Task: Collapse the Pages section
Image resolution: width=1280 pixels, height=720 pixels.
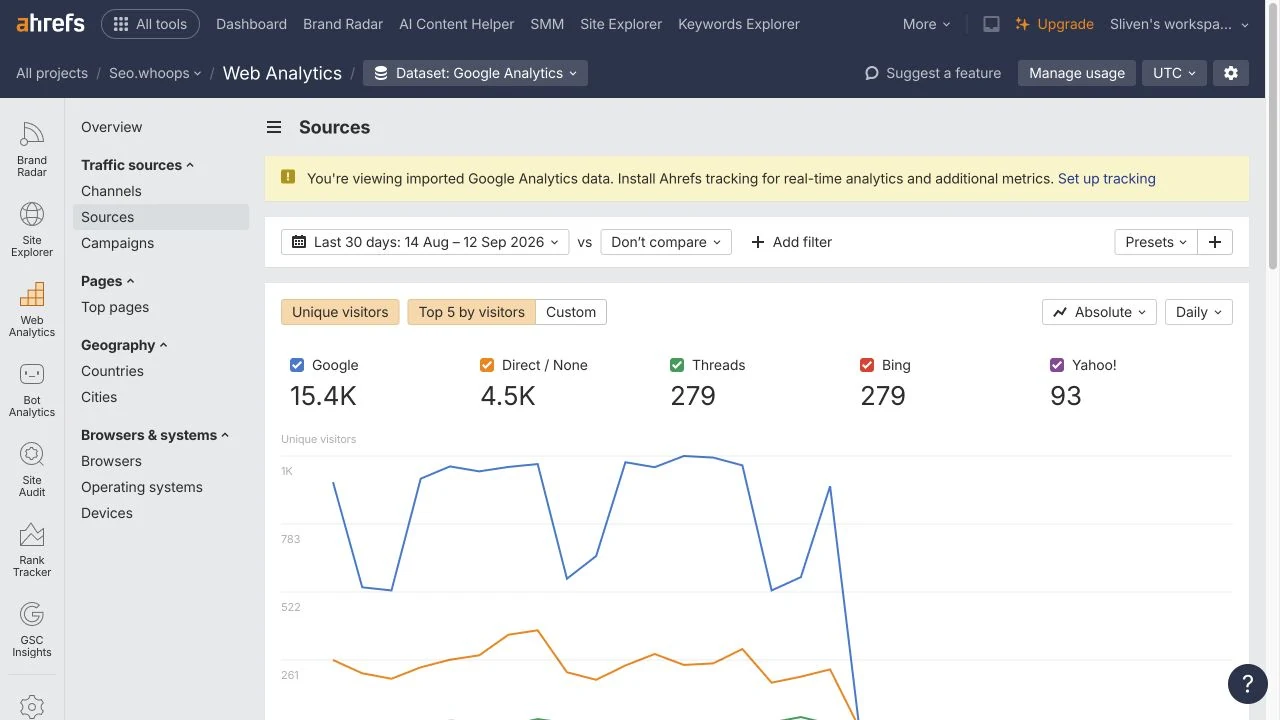Action: pyautogui.click(x=107, y=281)
